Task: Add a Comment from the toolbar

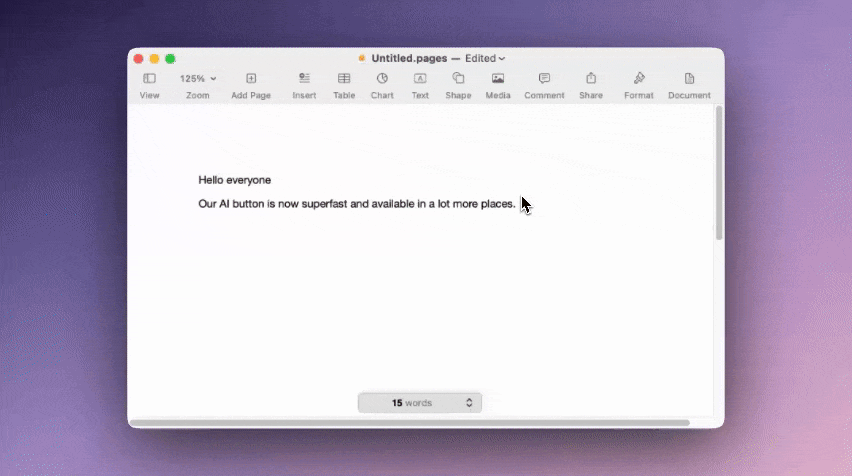Action: point(544,79)
